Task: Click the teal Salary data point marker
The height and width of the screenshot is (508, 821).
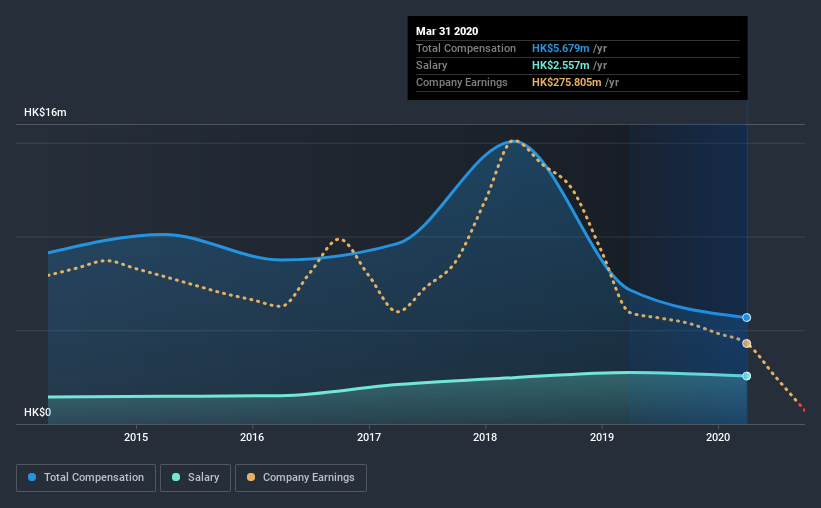Action: coord(747,376)
